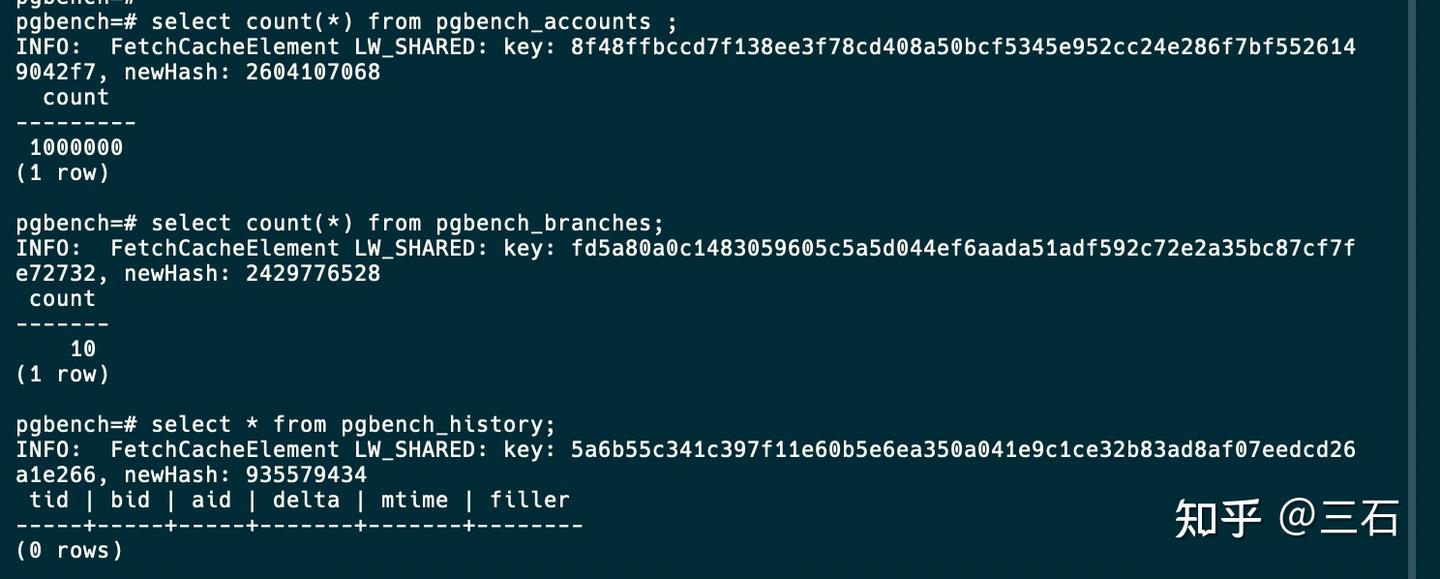Click the count result 10
Screen dimensions: 1440x579
click(83, 349)
